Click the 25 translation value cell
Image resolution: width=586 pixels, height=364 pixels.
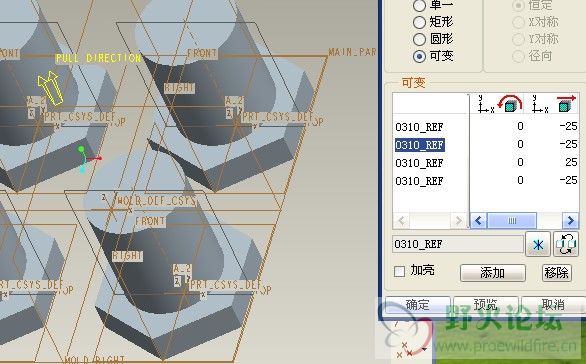pos(571,162)
